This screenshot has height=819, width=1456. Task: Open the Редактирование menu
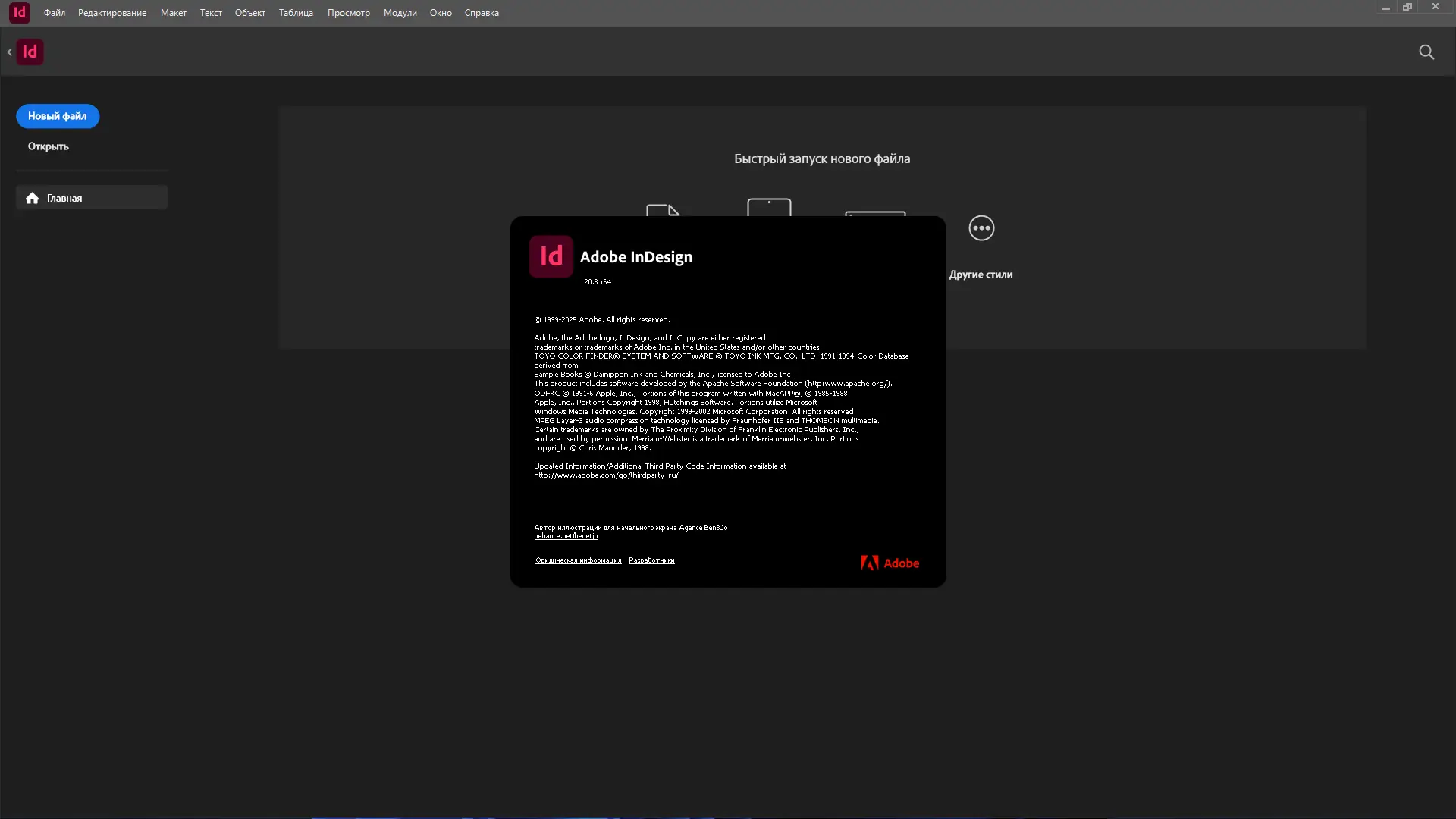tap(112, 13)
